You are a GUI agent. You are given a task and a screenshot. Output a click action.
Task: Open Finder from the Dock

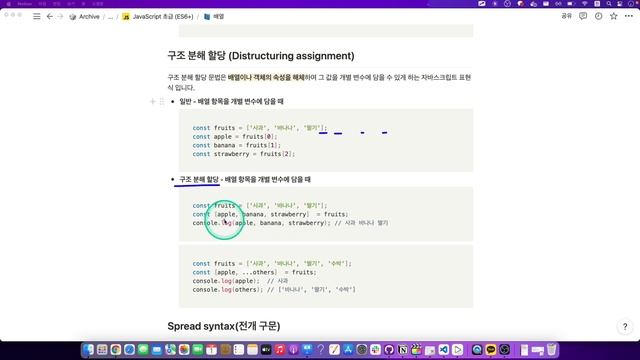point(89,350)
